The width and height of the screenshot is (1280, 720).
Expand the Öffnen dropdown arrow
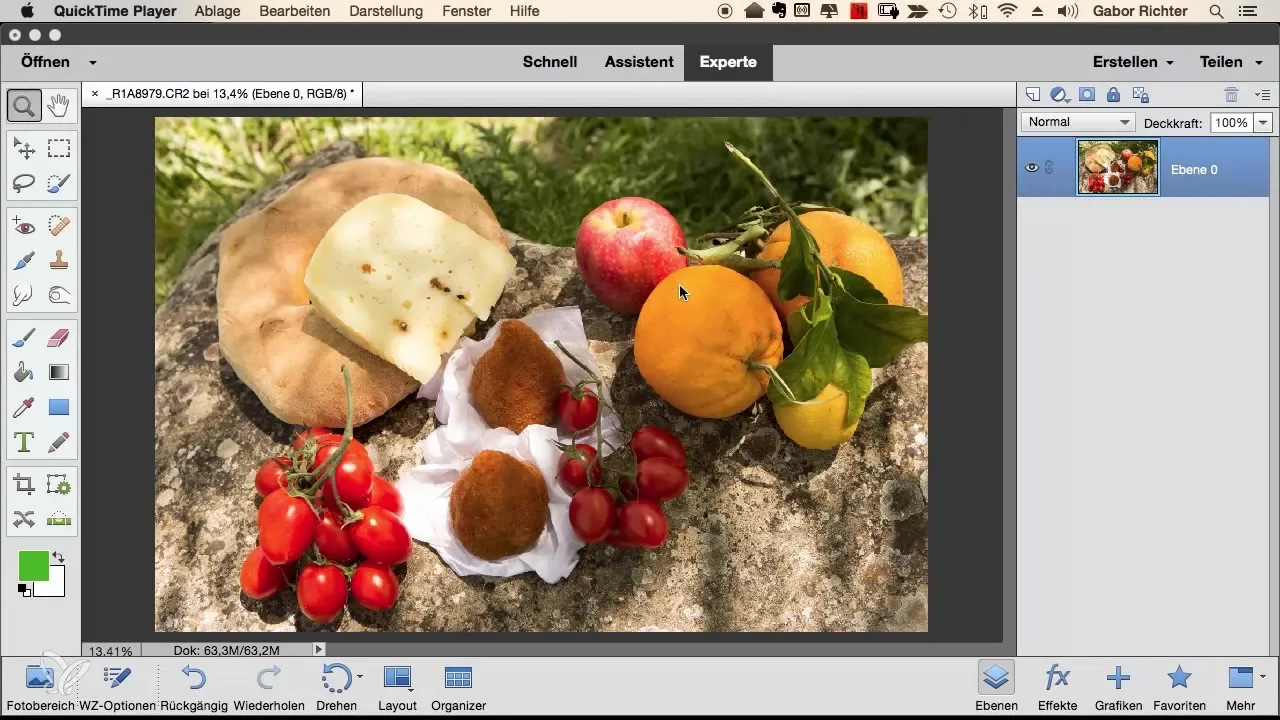point(92,62)
